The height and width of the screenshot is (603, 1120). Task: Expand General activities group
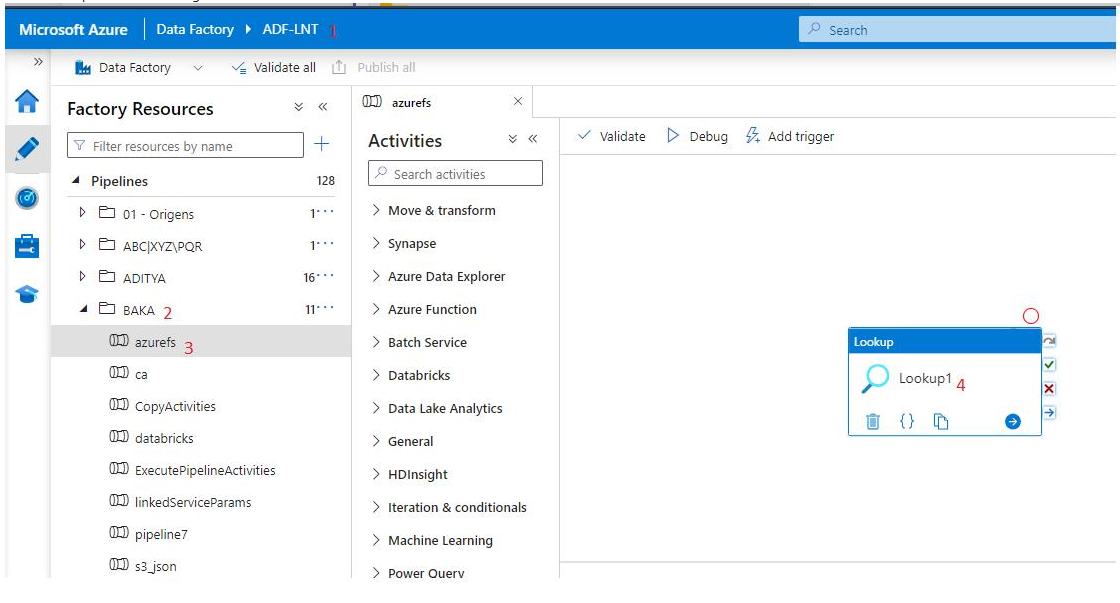coord(376,441)
